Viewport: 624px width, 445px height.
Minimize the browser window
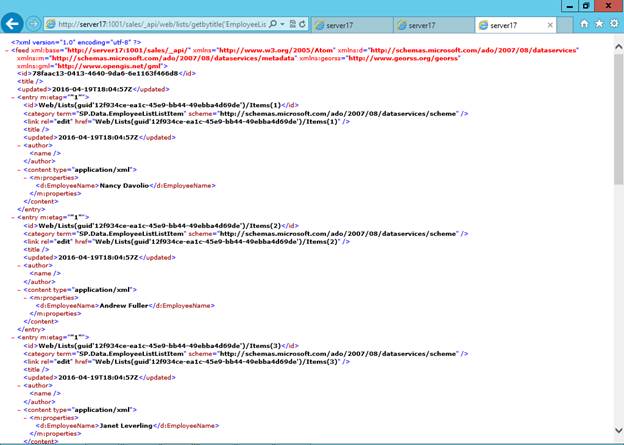click(x=570, y=6)
